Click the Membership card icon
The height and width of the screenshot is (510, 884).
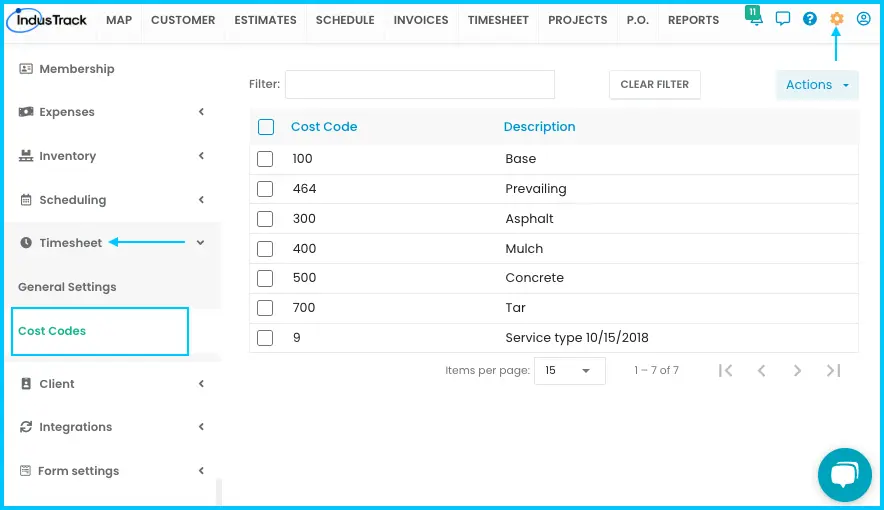[26, 69]
